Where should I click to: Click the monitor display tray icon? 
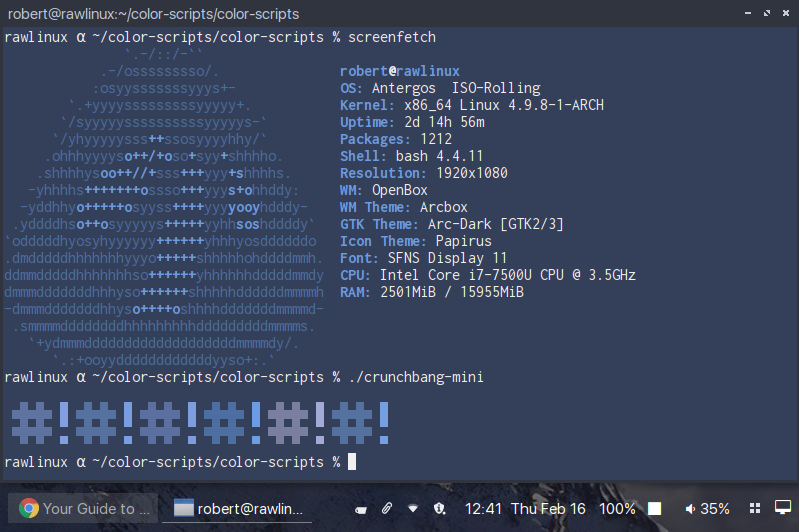click(783, 508)
